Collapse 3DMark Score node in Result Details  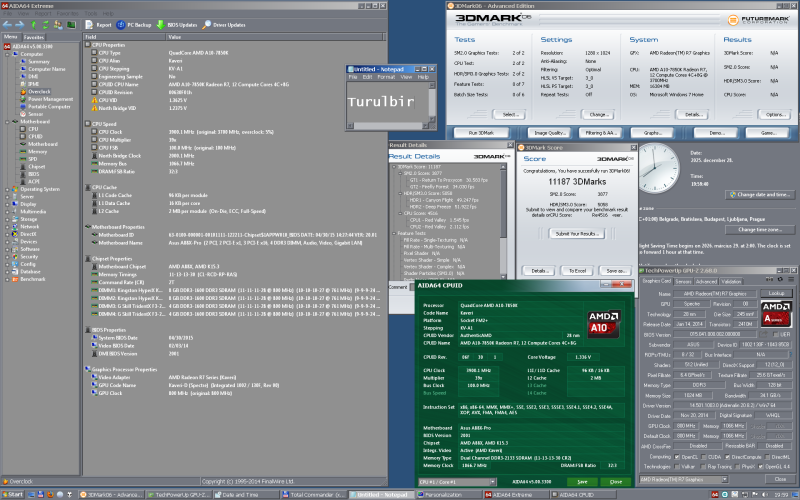point(394,166)
